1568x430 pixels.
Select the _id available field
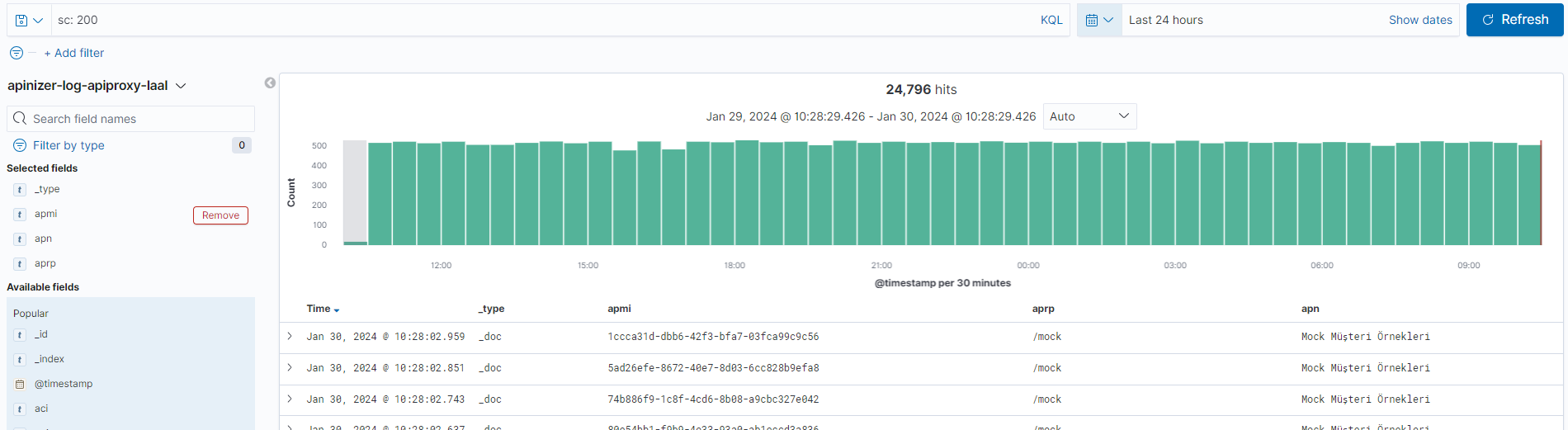(41, 334)
